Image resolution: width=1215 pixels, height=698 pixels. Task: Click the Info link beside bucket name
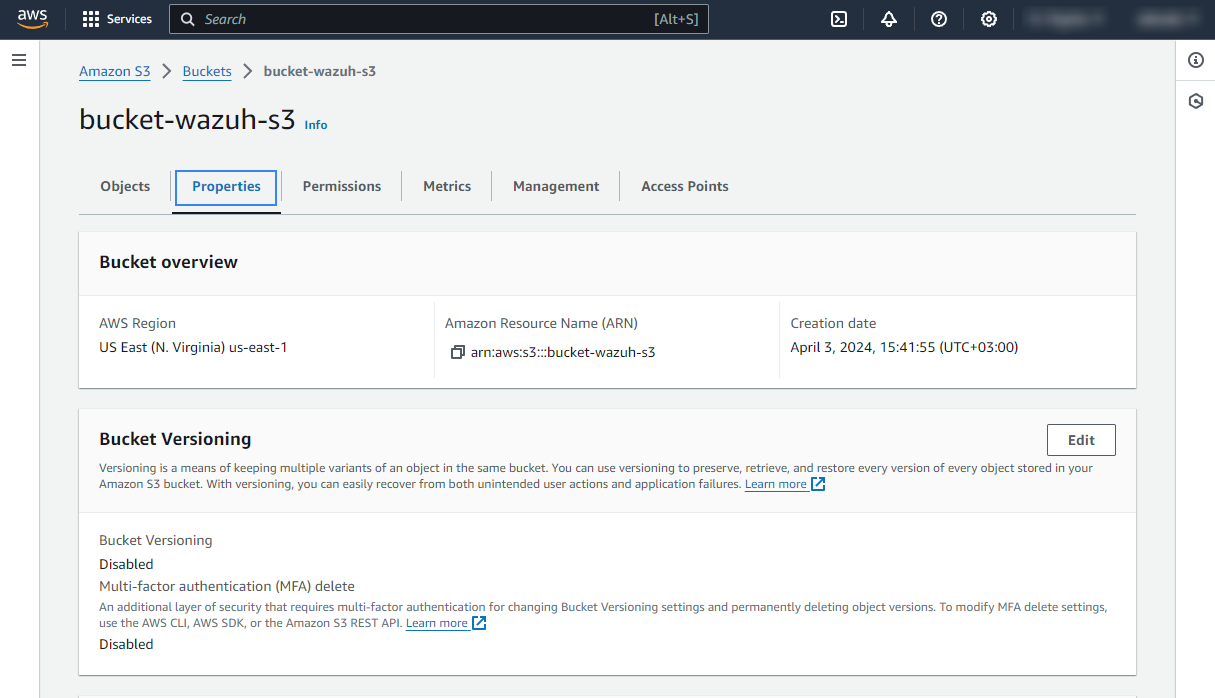point(316,125)
